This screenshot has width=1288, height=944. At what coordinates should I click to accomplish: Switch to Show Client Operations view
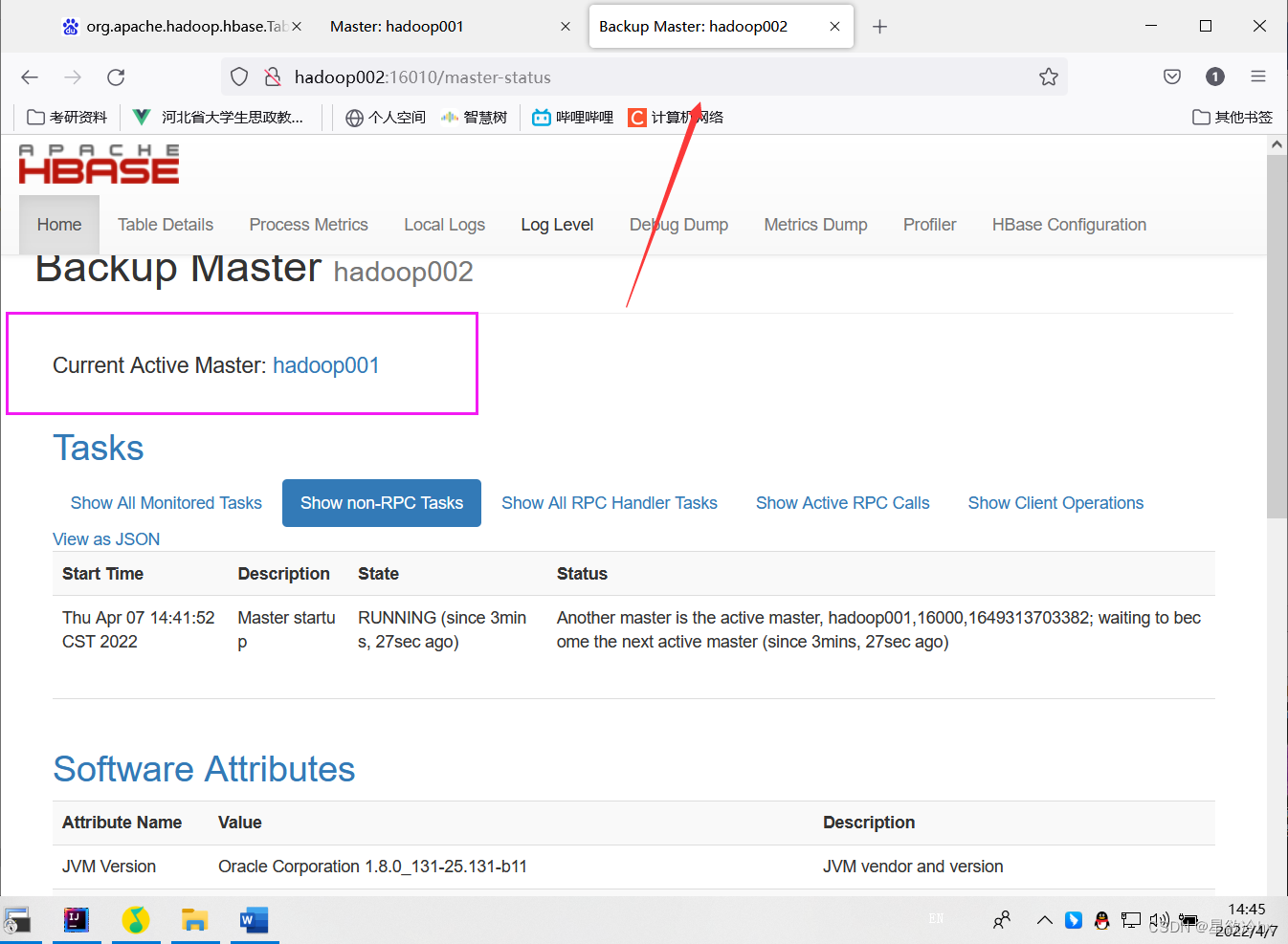point(1055,502)
